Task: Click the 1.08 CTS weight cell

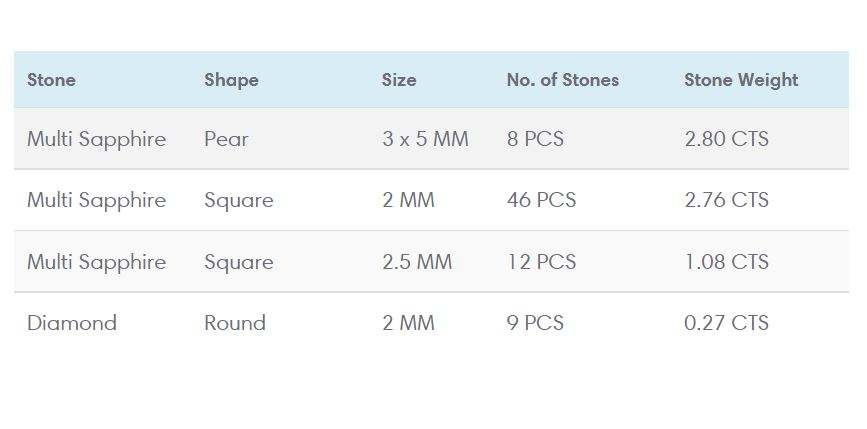Action: point(726,262)
